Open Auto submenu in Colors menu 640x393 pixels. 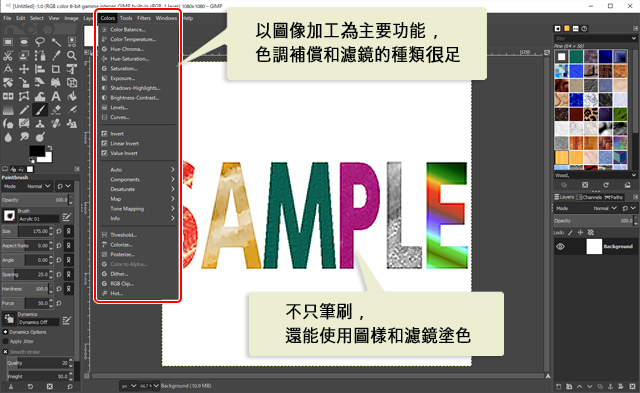click(x=138, y=169)
